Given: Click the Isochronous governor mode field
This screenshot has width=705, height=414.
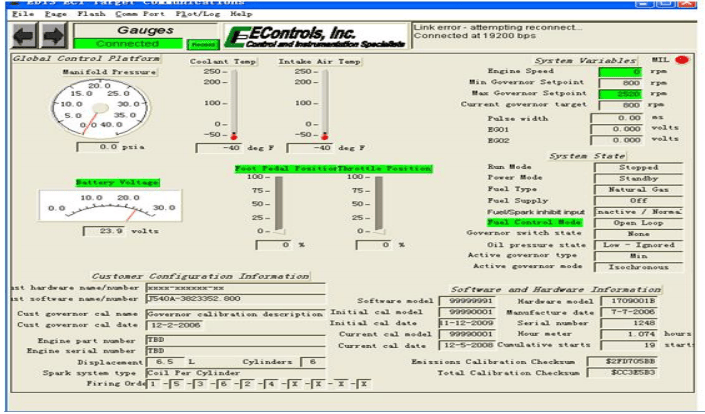Looking at the screenshot, I should [638, 267].
